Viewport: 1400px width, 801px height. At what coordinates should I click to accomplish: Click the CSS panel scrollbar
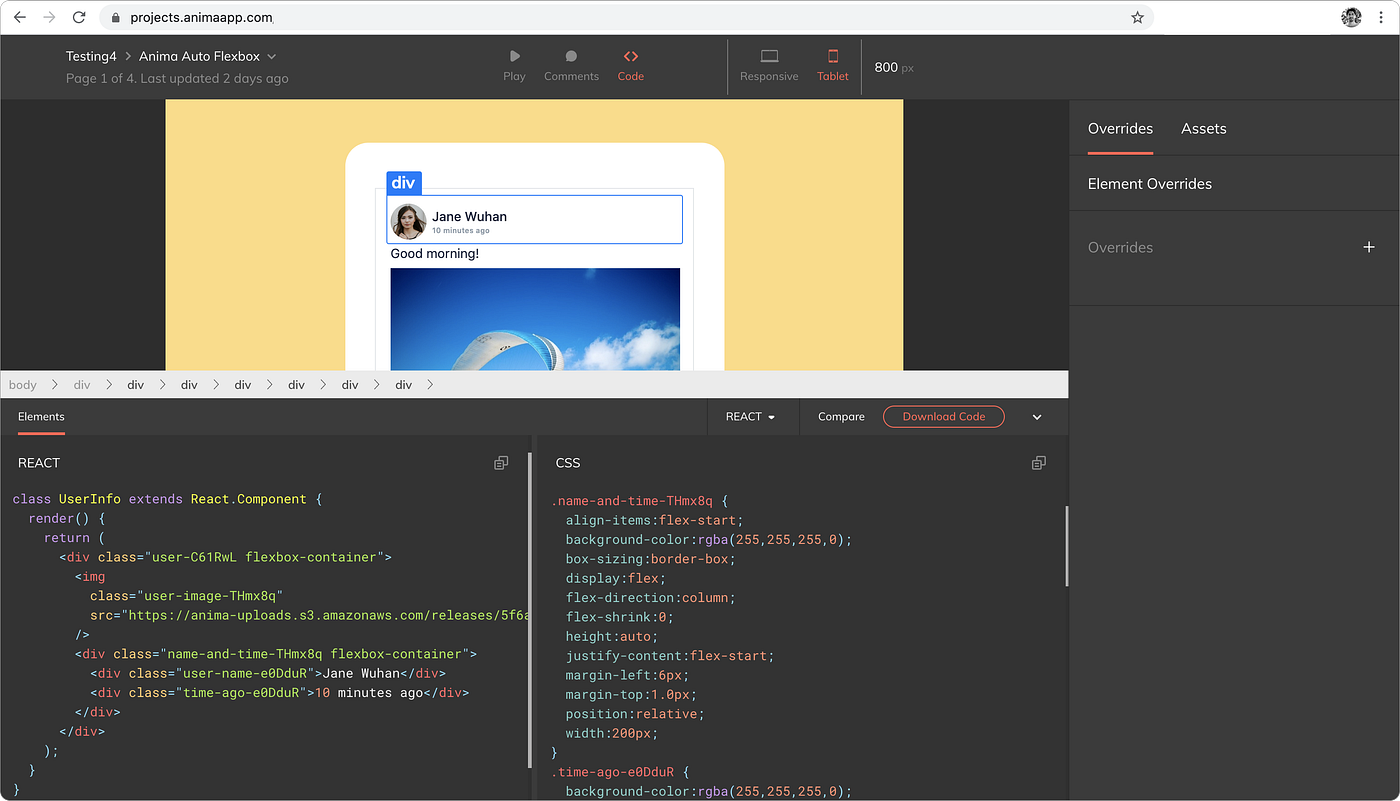coord(1066,546)
